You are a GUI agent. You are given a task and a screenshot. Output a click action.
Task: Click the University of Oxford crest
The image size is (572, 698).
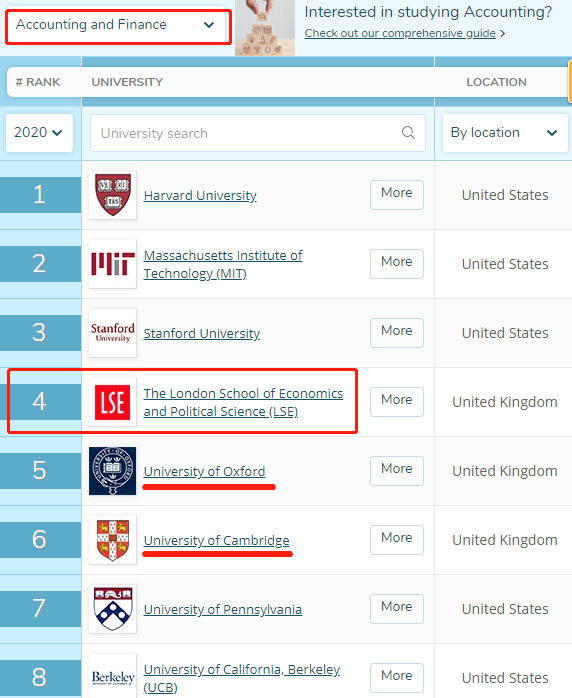tap(113, 471)
